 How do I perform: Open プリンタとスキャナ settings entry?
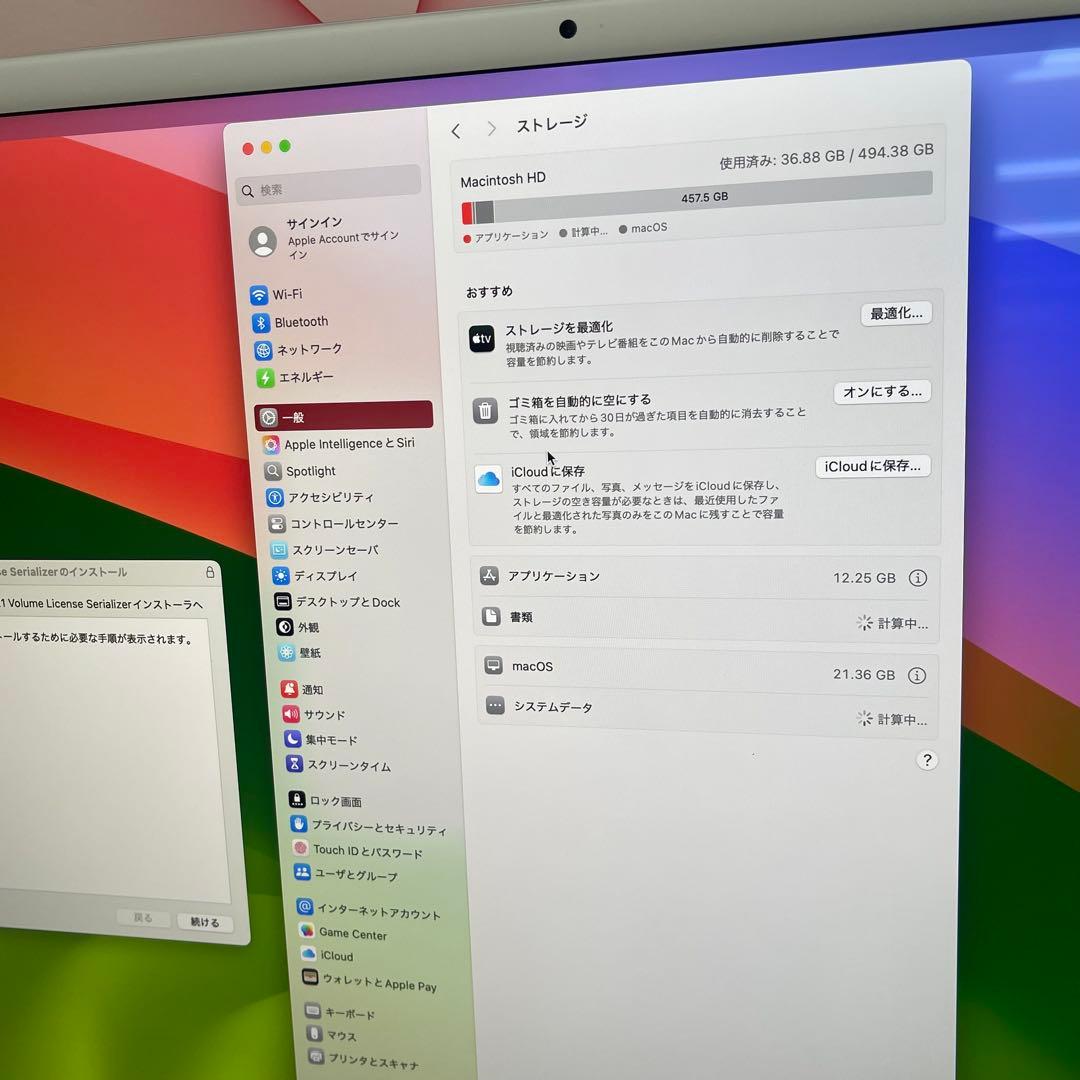364,1060
